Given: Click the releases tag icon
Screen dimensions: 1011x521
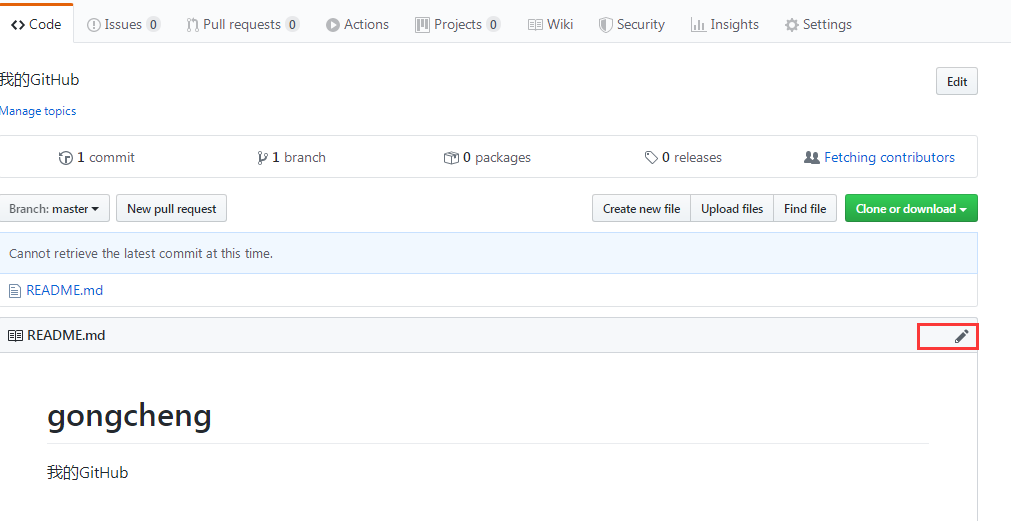Looking at the screenshot, I should pyautogui.click(x=651, y=157).
